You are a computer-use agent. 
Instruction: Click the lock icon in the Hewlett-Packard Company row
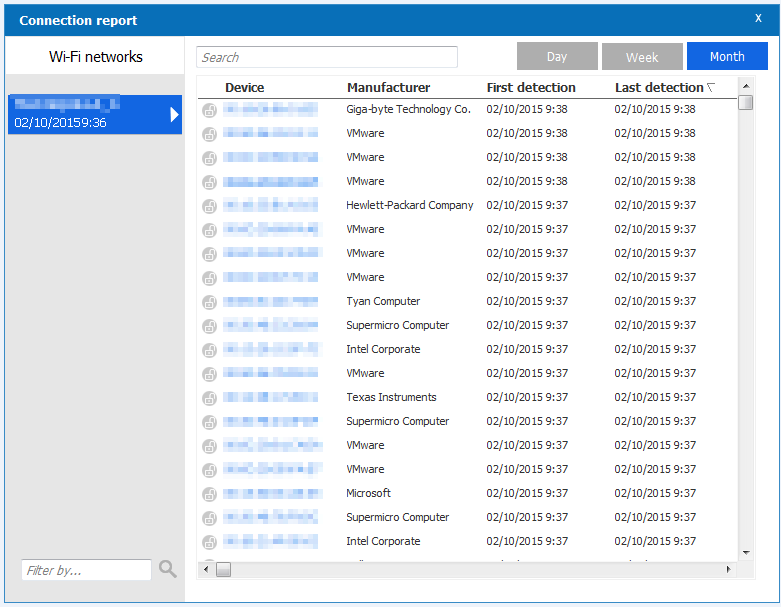pyautogui.click(x=209, y=206)
